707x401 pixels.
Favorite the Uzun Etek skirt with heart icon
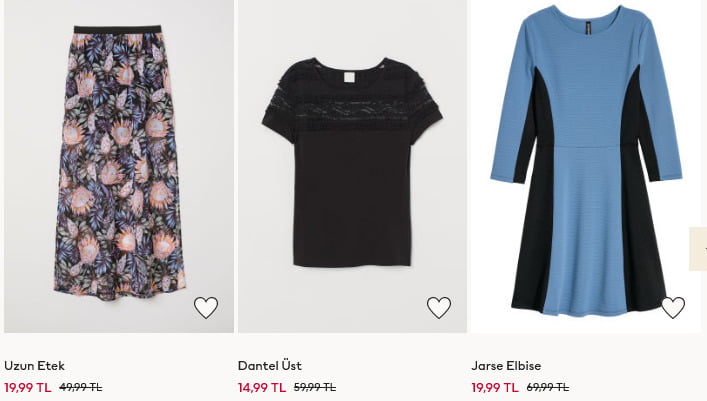pyautogui.click(x=206, y=308)
